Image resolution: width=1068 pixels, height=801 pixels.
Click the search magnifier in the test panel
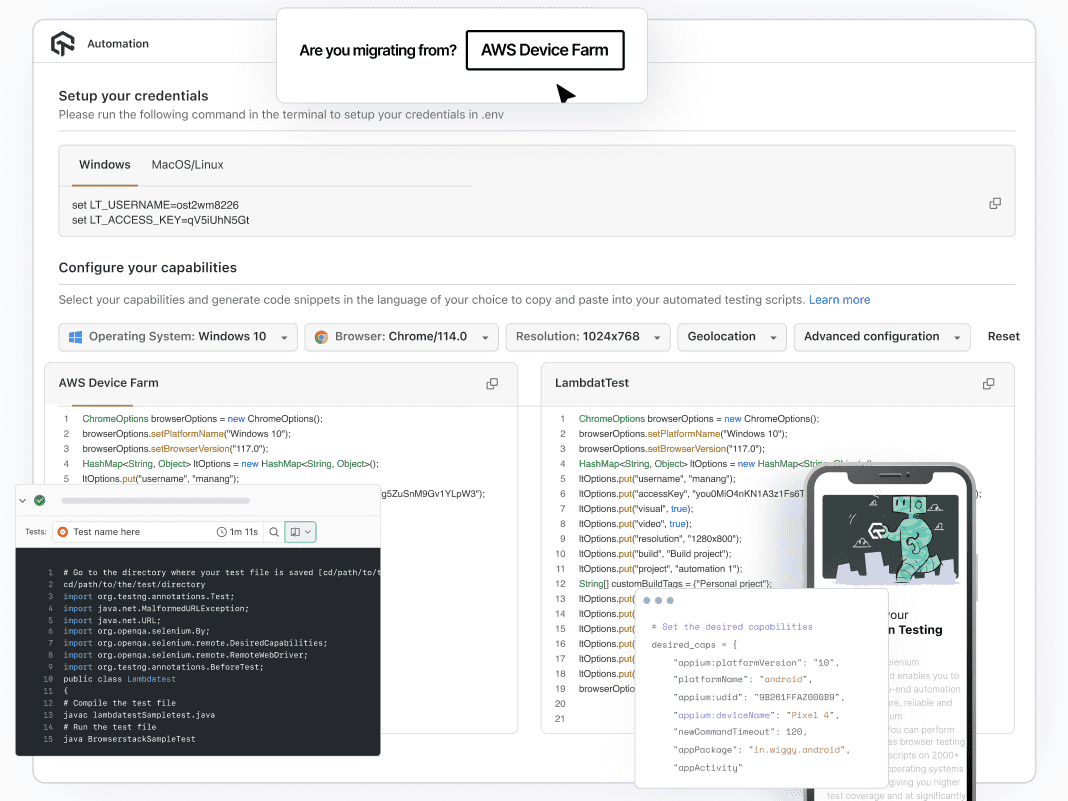coord(274,532)
